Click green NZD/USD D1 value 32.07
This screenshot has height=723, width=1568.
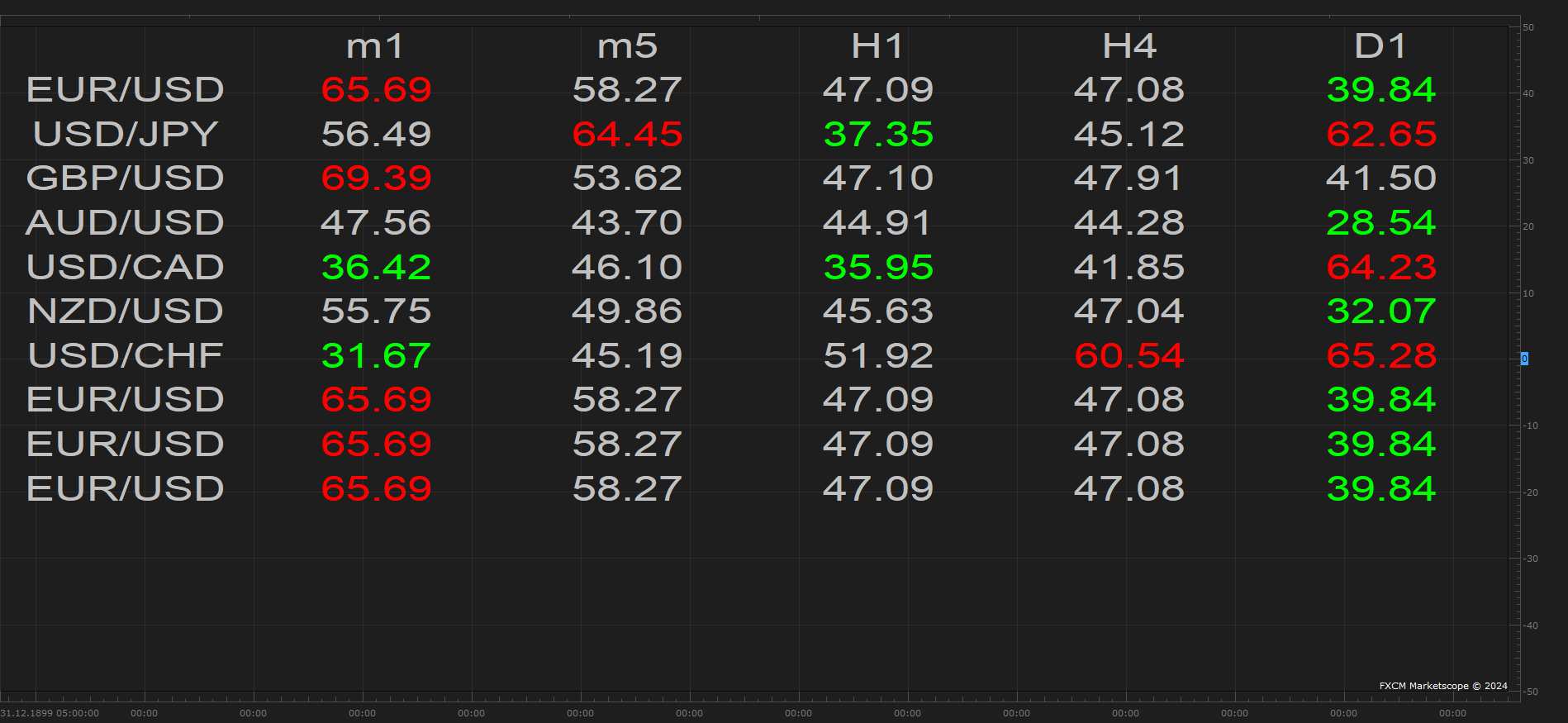1381,312
